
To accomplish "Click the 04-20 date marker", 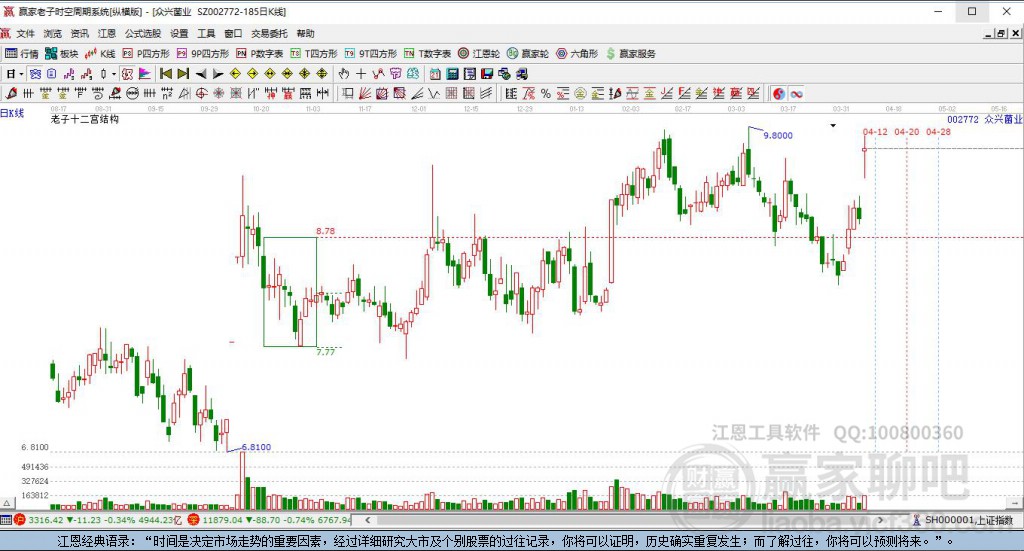I will (x=906, y=132).
